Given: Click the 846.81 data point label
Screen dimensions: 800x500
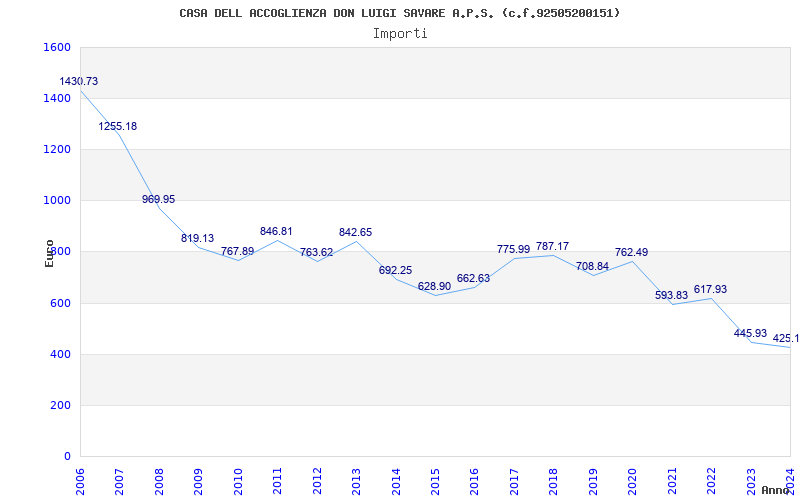Looking at the screenshot, I should 276,231.
